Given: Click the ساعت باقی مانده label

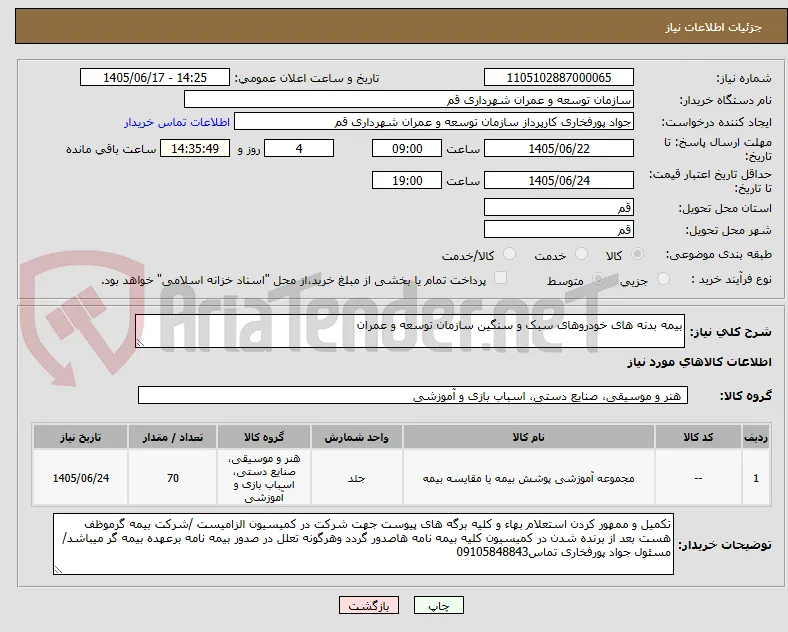Looking at the screenshot, I should coord(111,149).
